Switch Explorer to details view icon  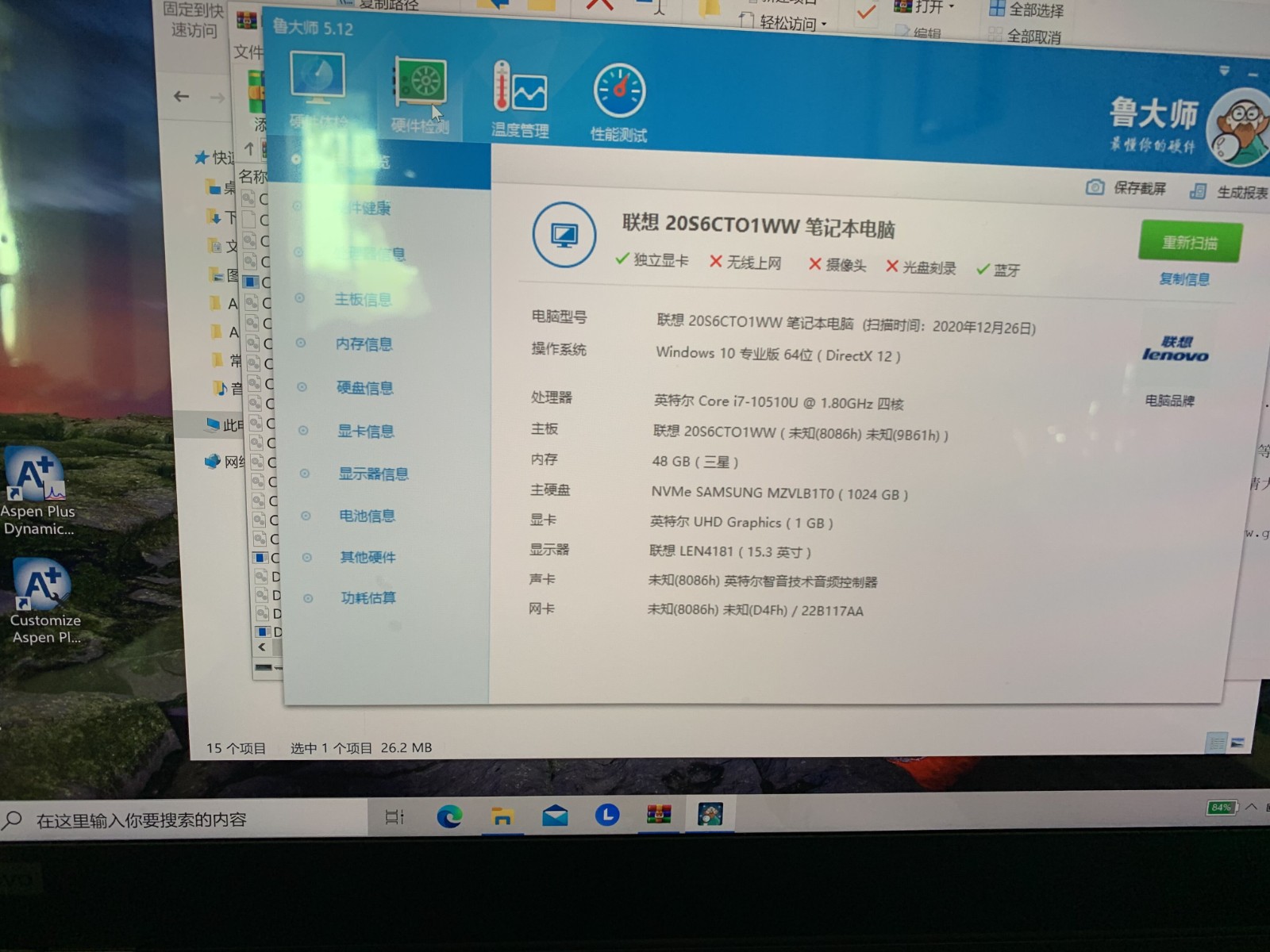(x=1216, y=743)
